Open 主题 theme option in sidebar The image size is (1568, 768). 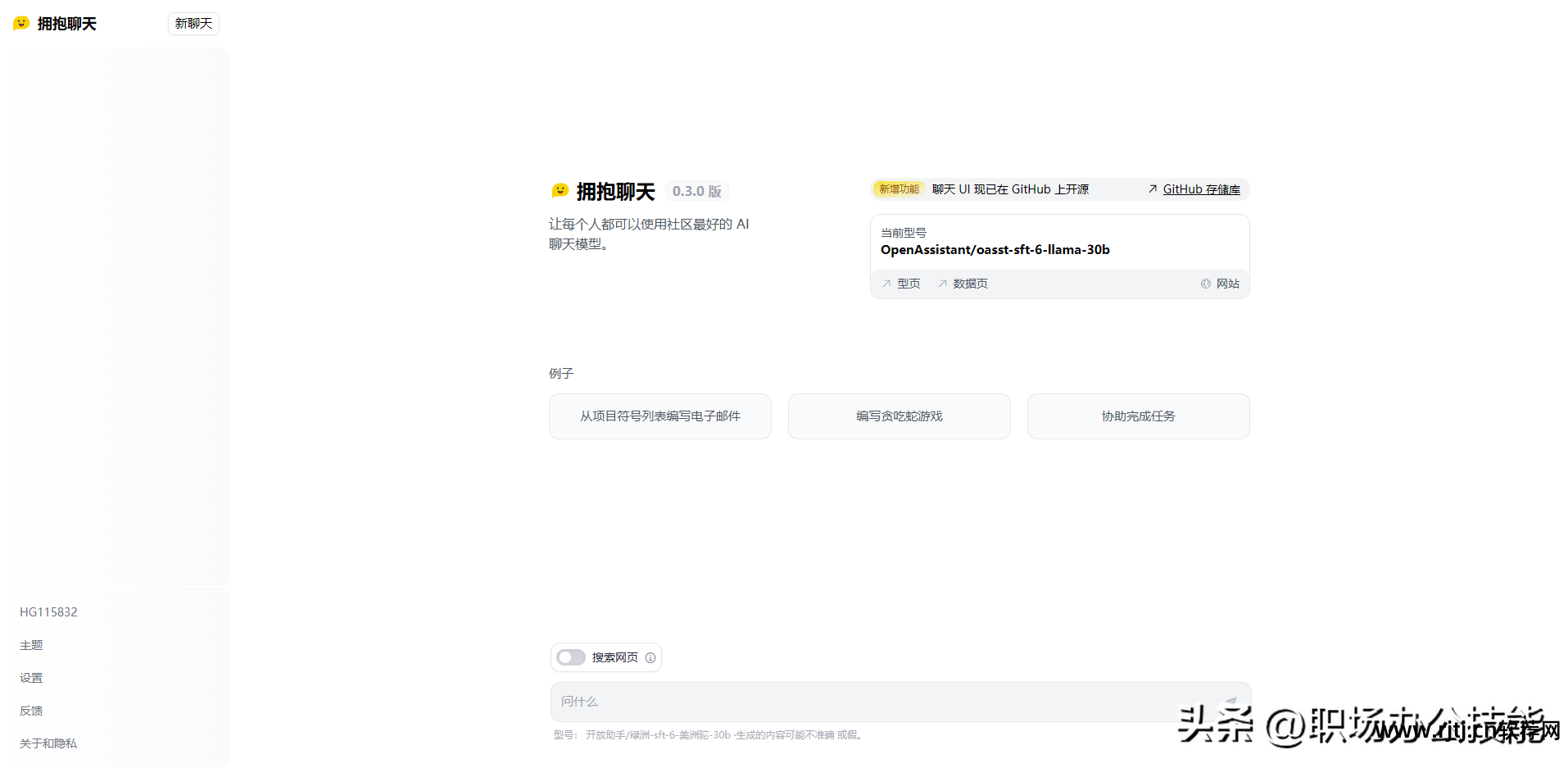(31, 645)
